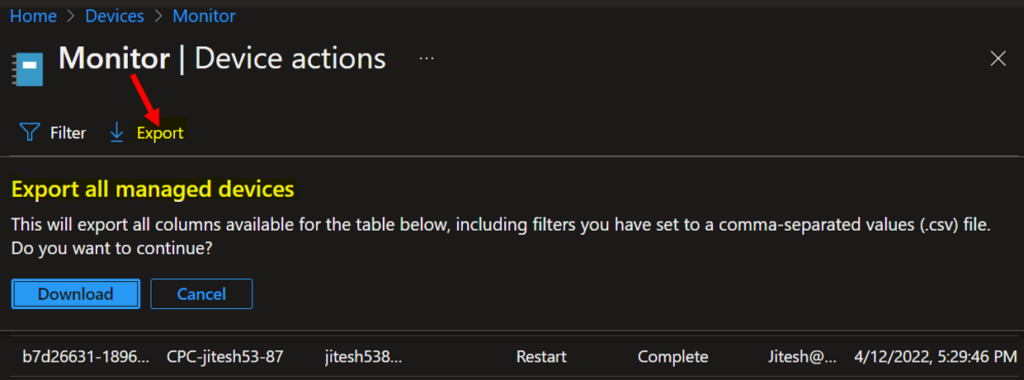Screen dimensions: 1024x380
Task: Cancel the export dialog
Action: coord(201,294)
